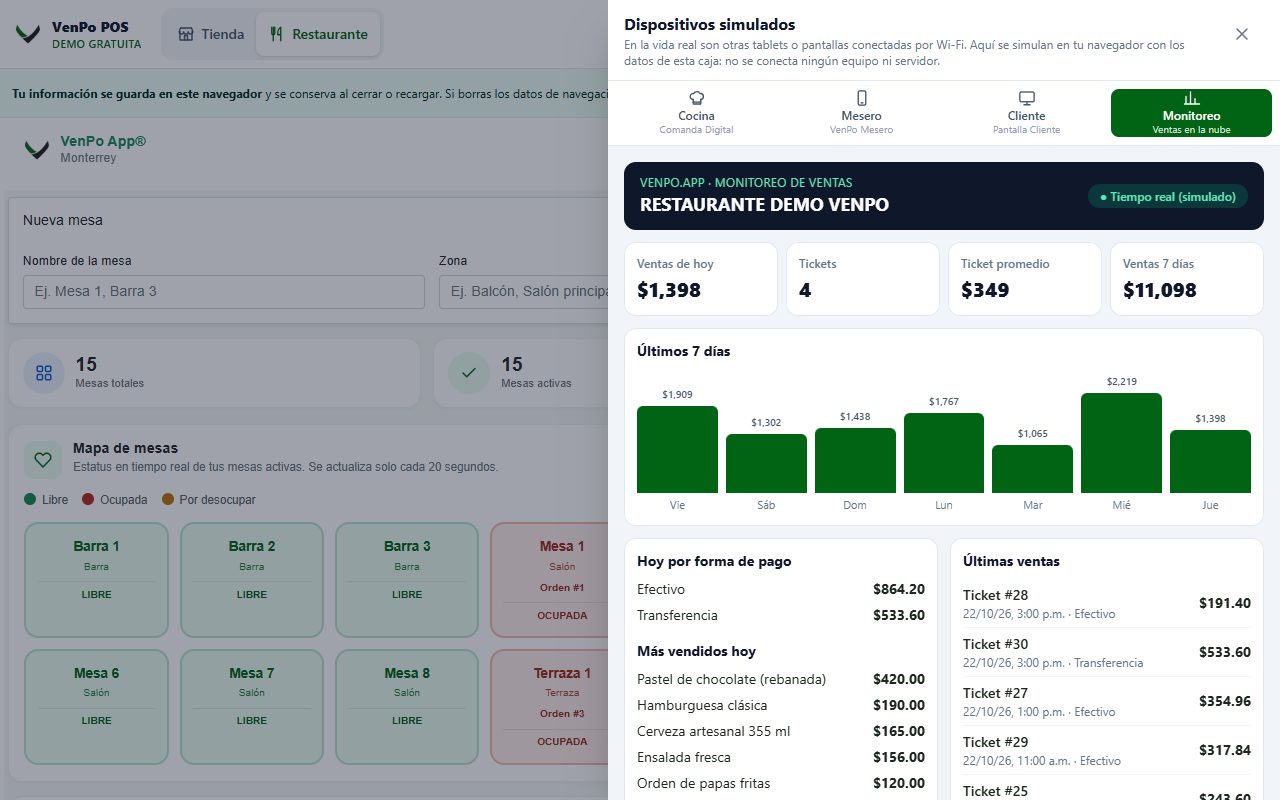The height and width of the screenshot is (800, 1280).
Task: Click the chef hat Cocina icon
Action: pos(697,98)
